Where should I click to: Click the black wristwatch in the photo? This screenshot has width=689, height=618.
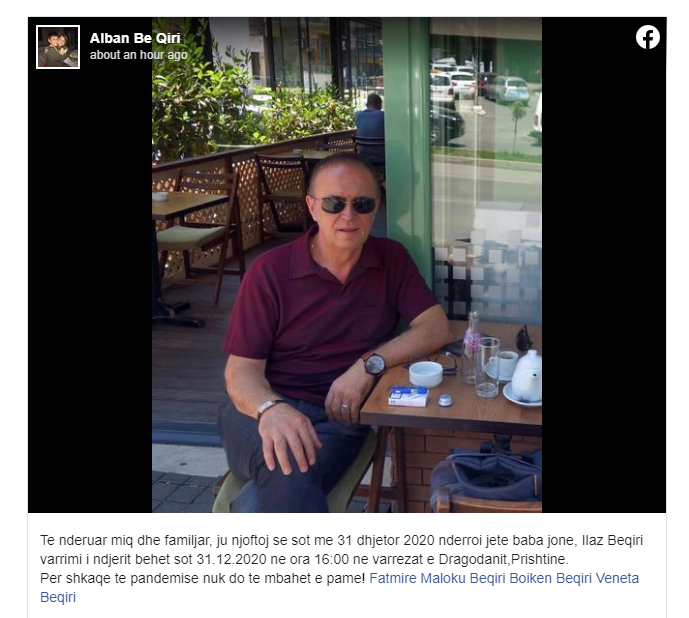pyautogui.click(x=374, y=364)
